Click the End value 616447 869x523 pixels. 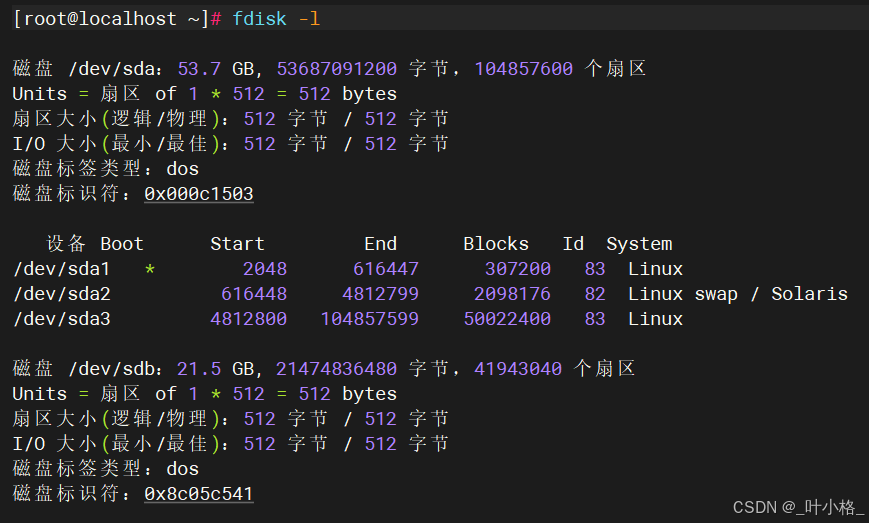(x=386, y=269)
